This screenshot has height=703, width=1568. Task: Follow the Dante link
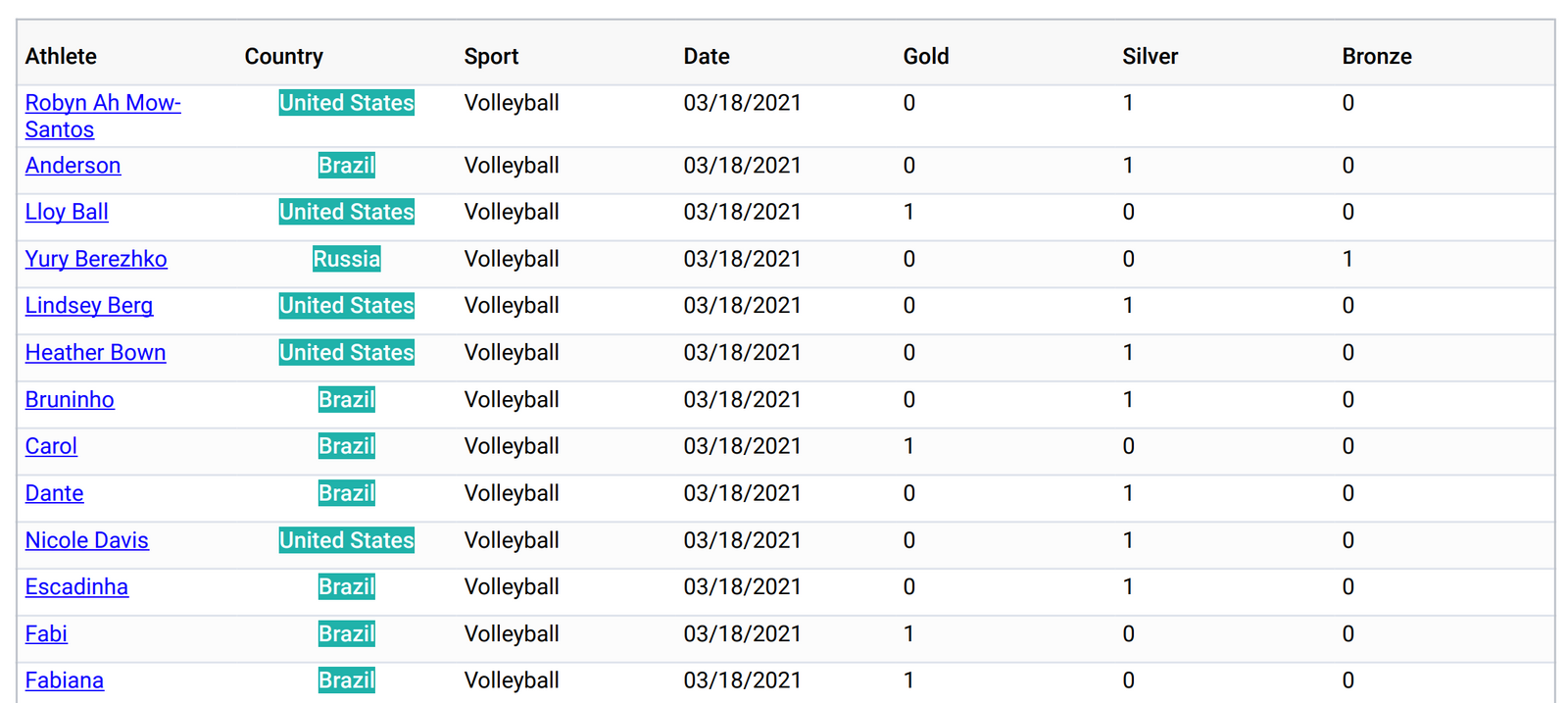click(54, 494)
